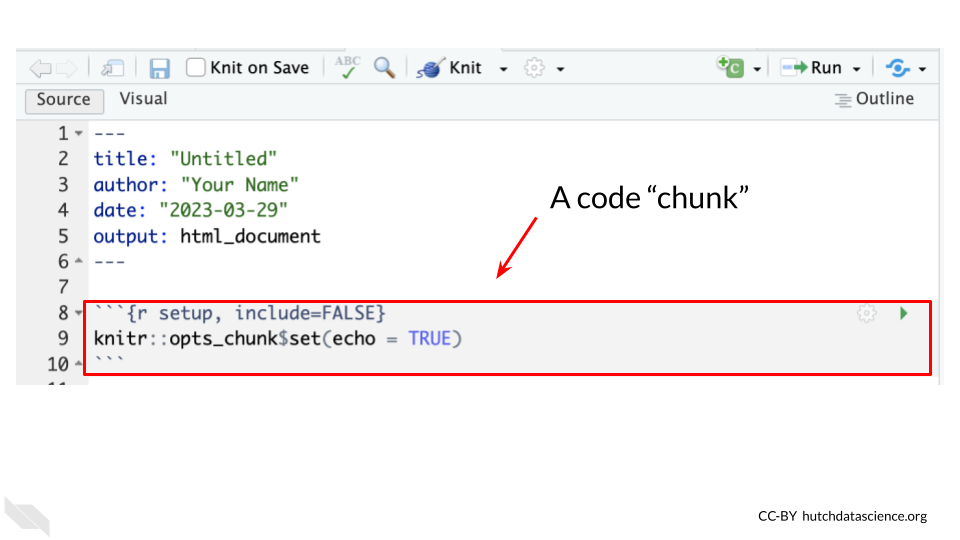Click line number 7 in gutter
Screen dimensions: 960x540
click(x=64, y=287)
